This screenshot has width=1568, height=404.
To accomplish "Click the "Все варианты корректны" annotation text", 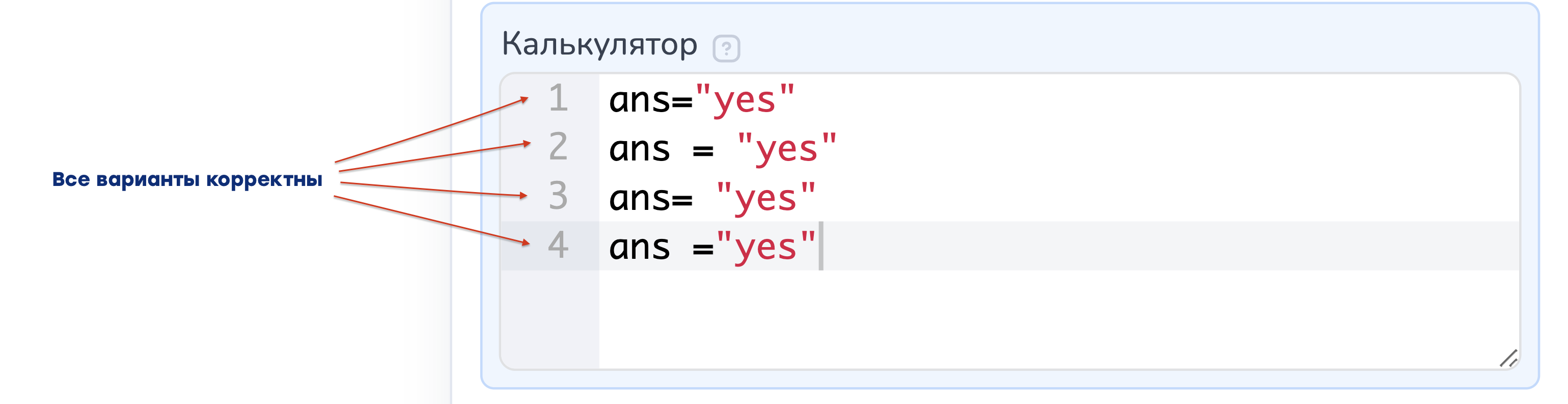I will coord(187,180).
